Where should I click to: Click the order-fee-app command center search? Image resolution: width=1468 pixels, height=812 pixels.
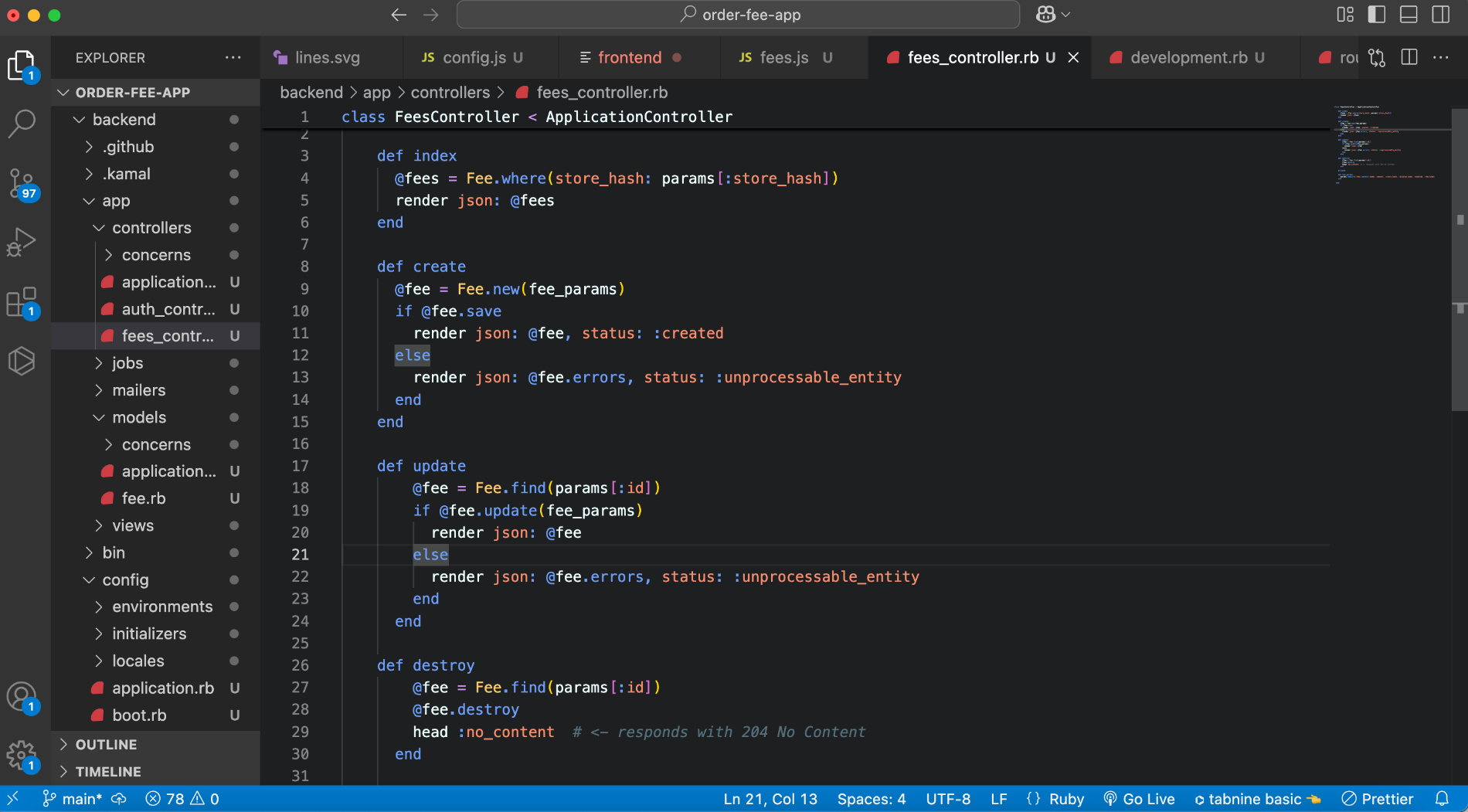coord(738,15)
